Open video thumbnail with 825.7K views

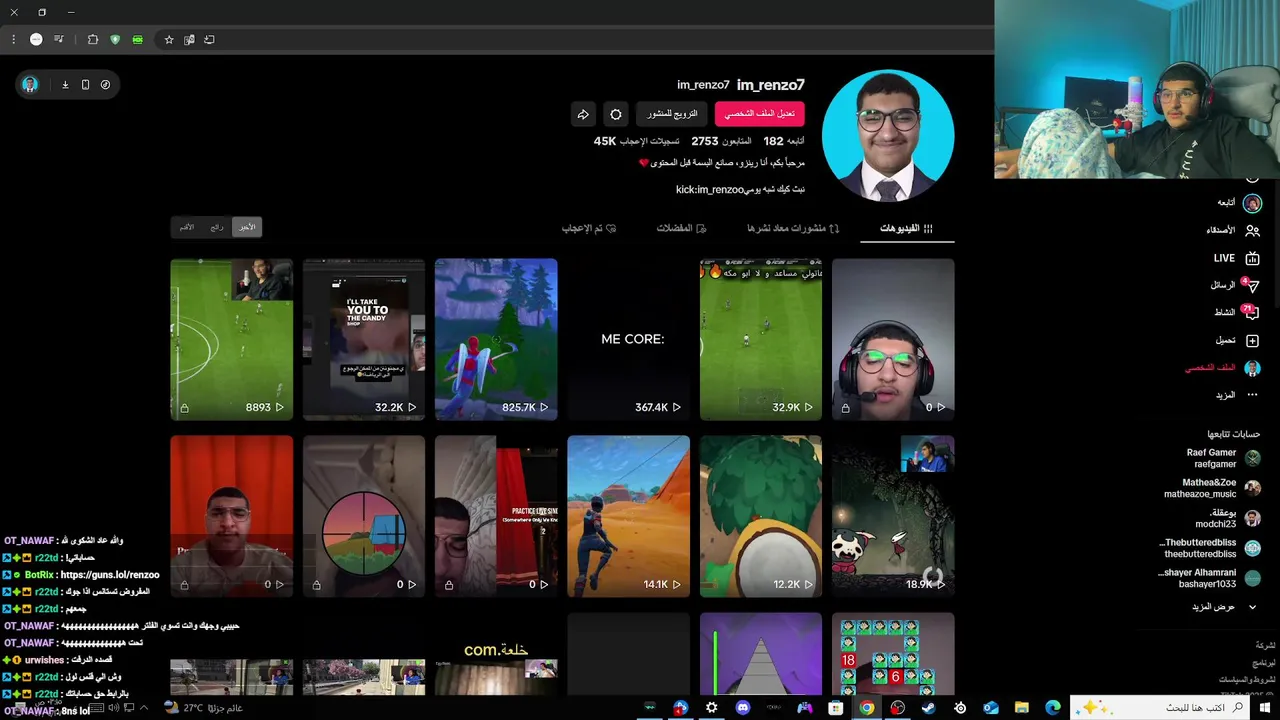(x=496, y=339)
